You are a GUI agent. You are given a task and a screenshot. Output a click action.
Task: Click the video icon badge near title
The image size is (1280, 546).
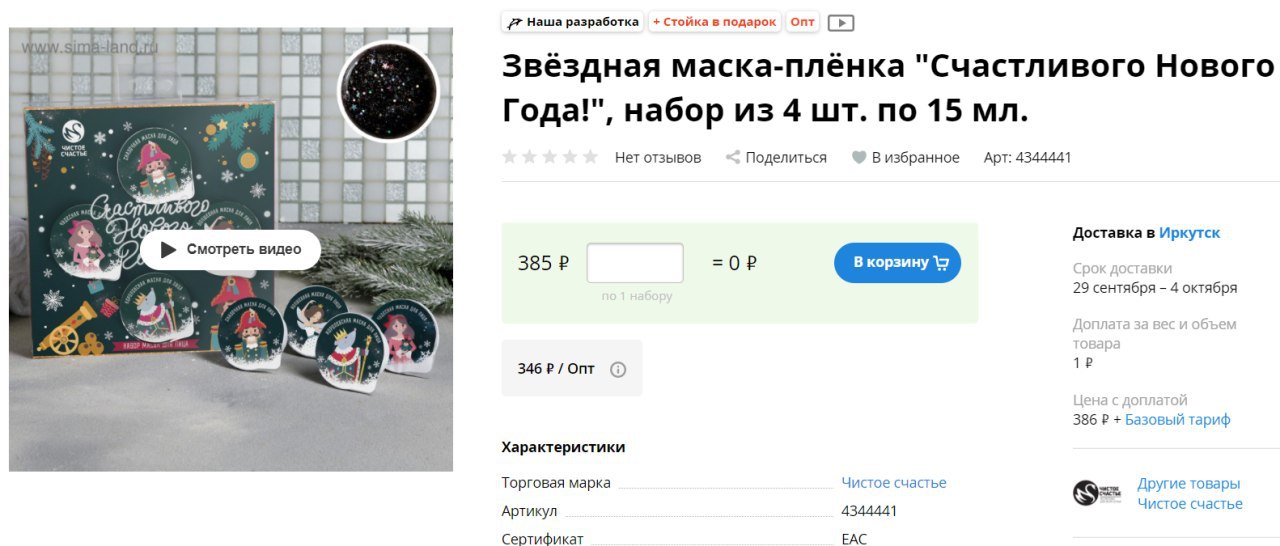click(x=840, y=22)
